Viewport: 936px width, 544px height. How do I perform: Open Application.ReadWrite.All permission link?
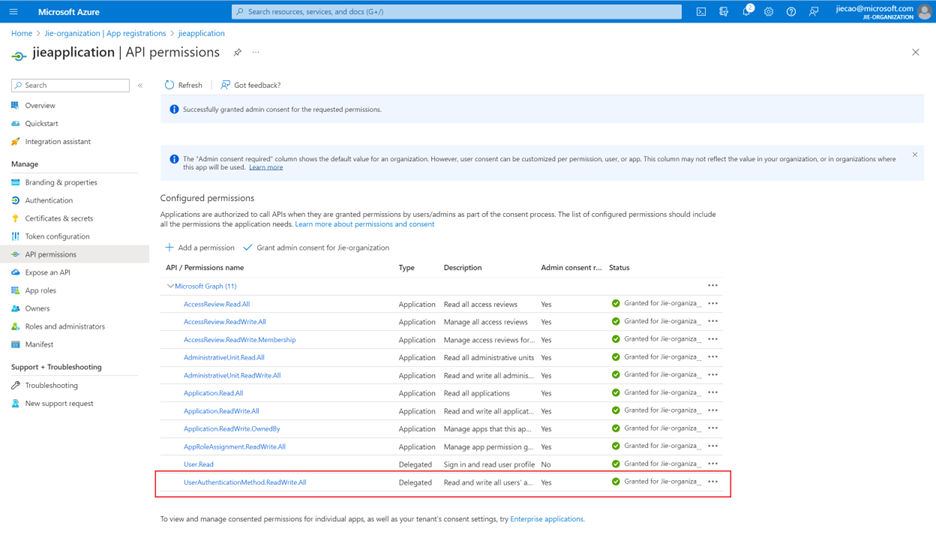pos(221,411)
